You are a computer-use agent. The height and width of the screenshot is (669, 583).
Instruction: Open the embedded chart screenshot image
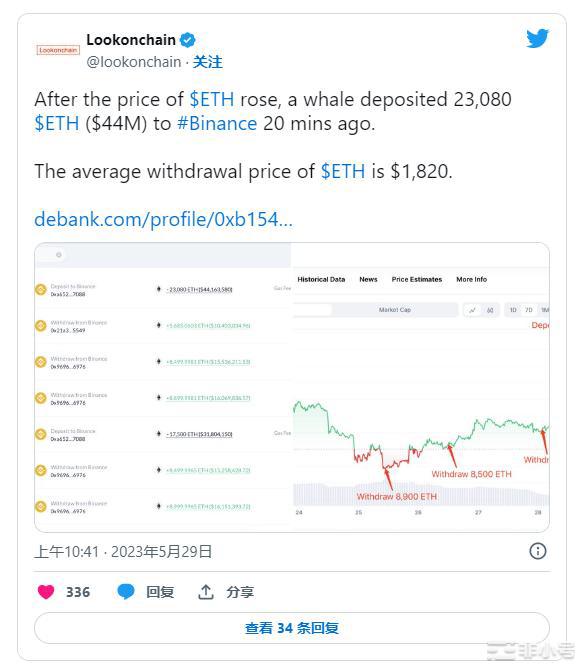pyautogui.click(x=292, y=387)
